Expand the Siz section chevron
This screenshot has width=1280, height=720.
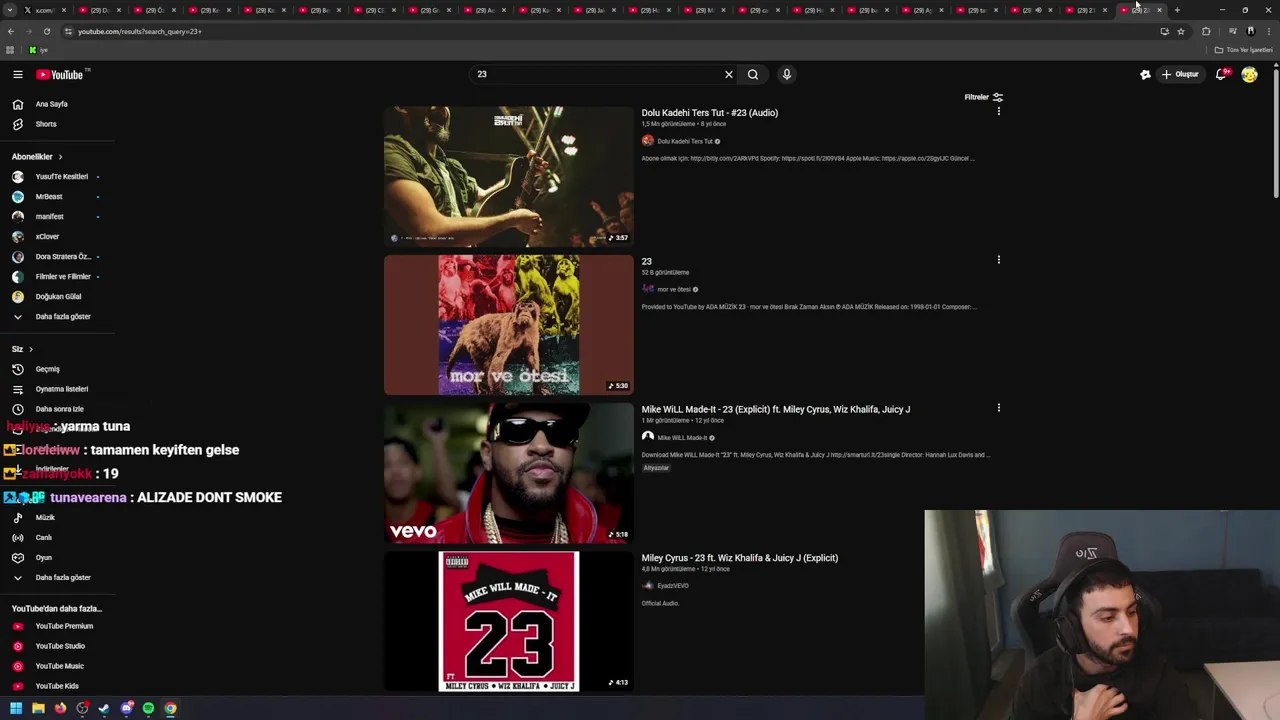click(x=31, y=349)
